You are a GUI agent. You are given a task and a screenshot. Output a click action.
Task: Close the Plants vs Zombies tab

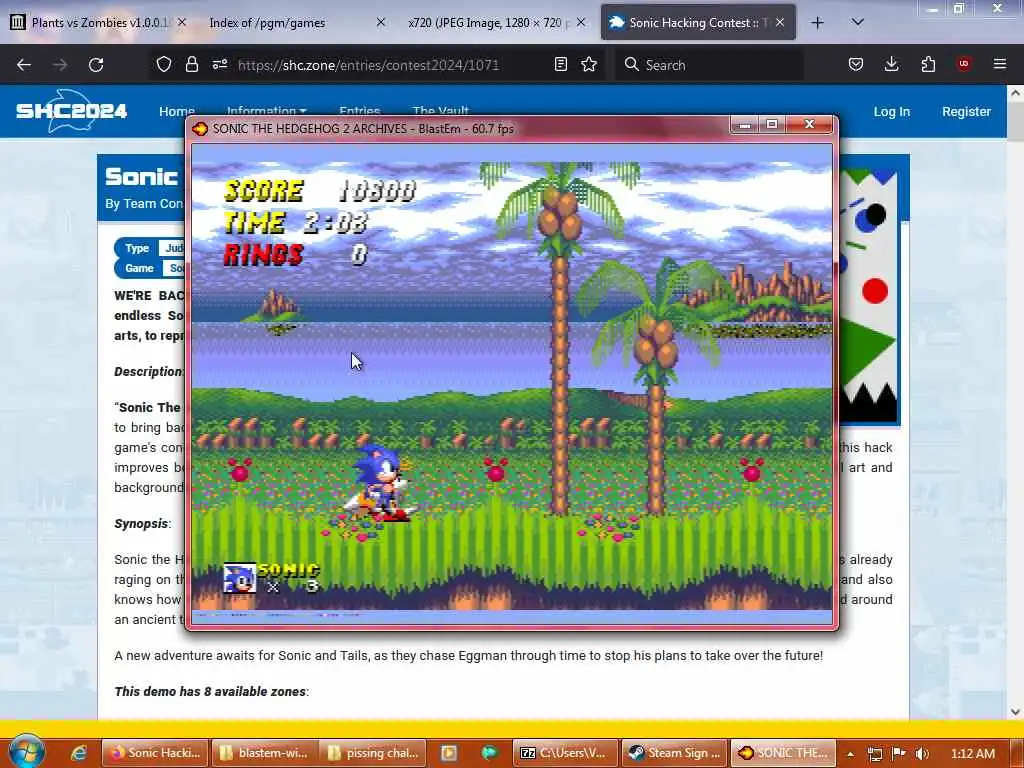(x=182, y=22)
